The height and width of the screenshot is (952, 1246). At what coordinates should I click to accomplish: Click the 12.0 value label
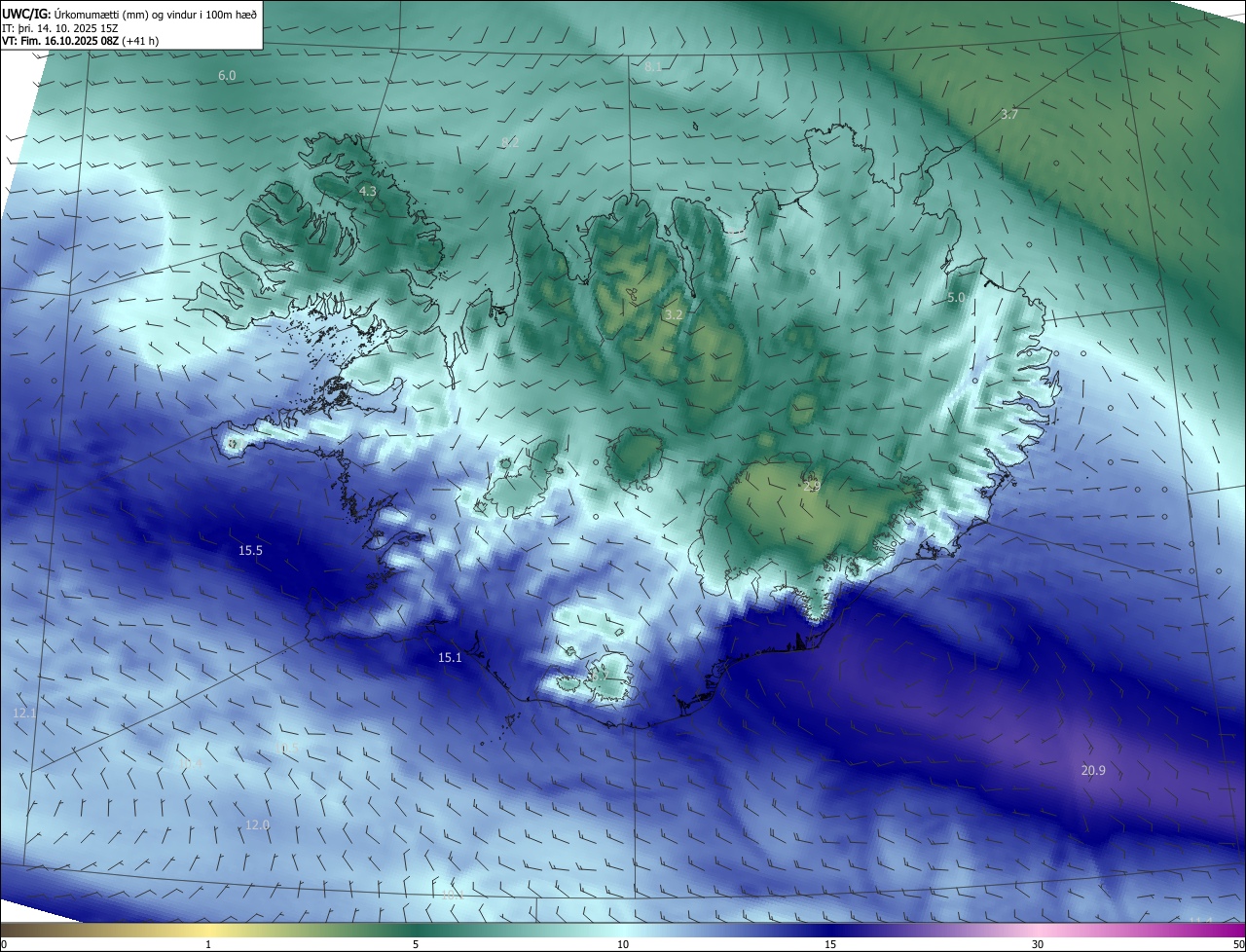coord(257,825)
